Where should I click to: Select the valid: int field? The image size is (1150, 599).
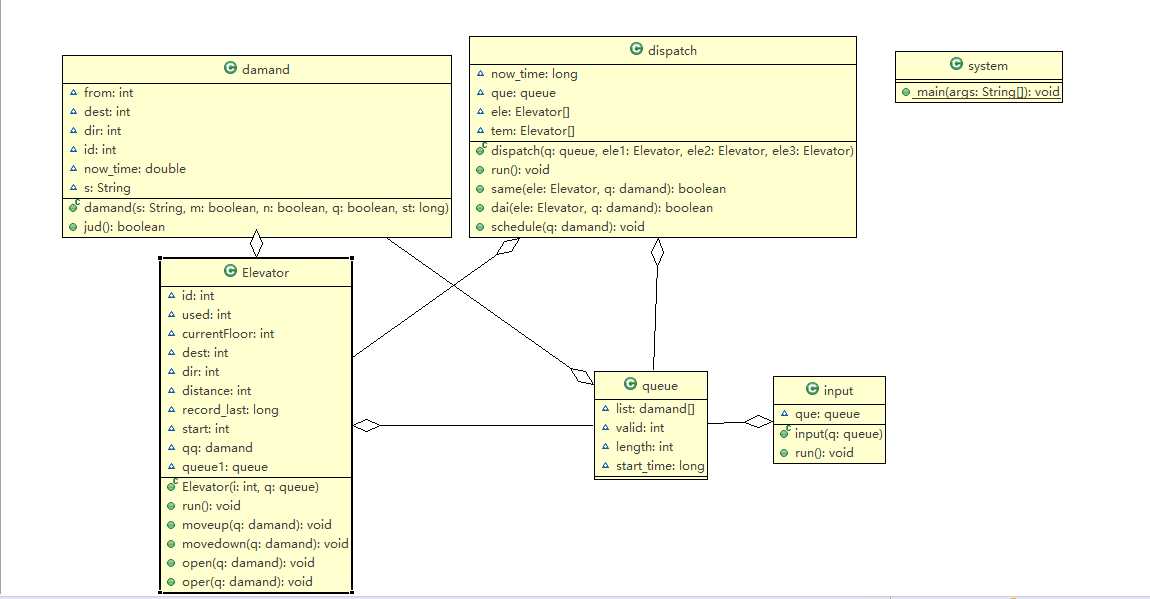coord(640,427)
